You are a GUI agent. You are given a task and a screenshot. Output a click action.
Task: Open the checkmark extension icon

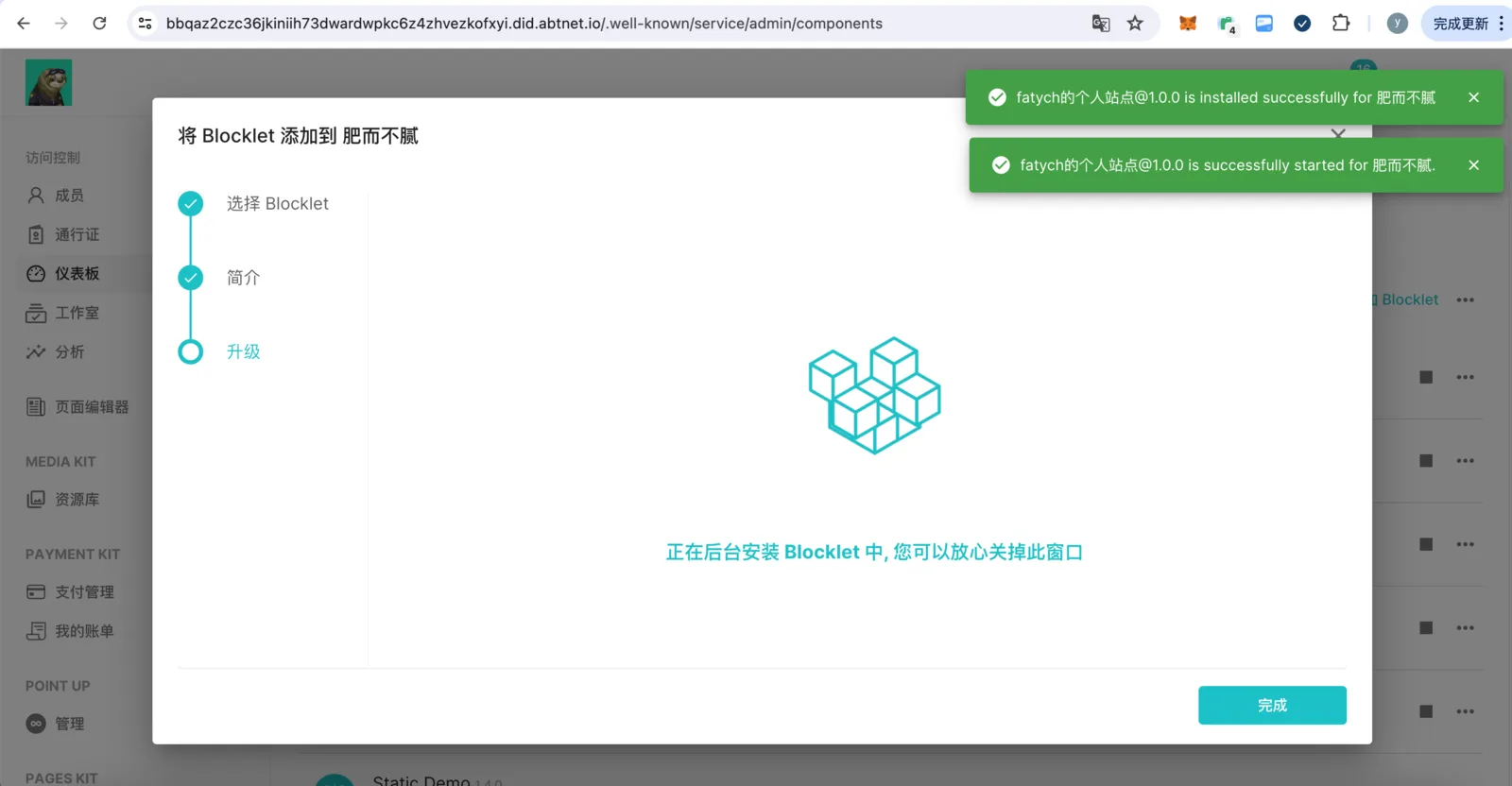pyautogui.click(x=1302, y=24)
